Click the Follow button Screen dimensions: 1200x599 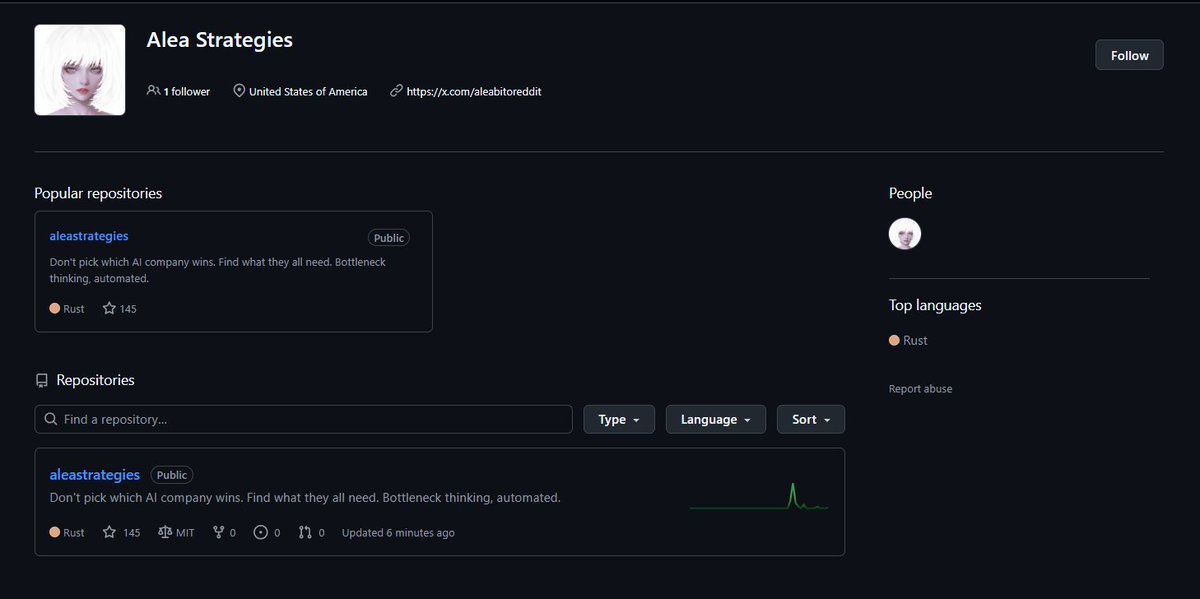[x=1129, y=56]
